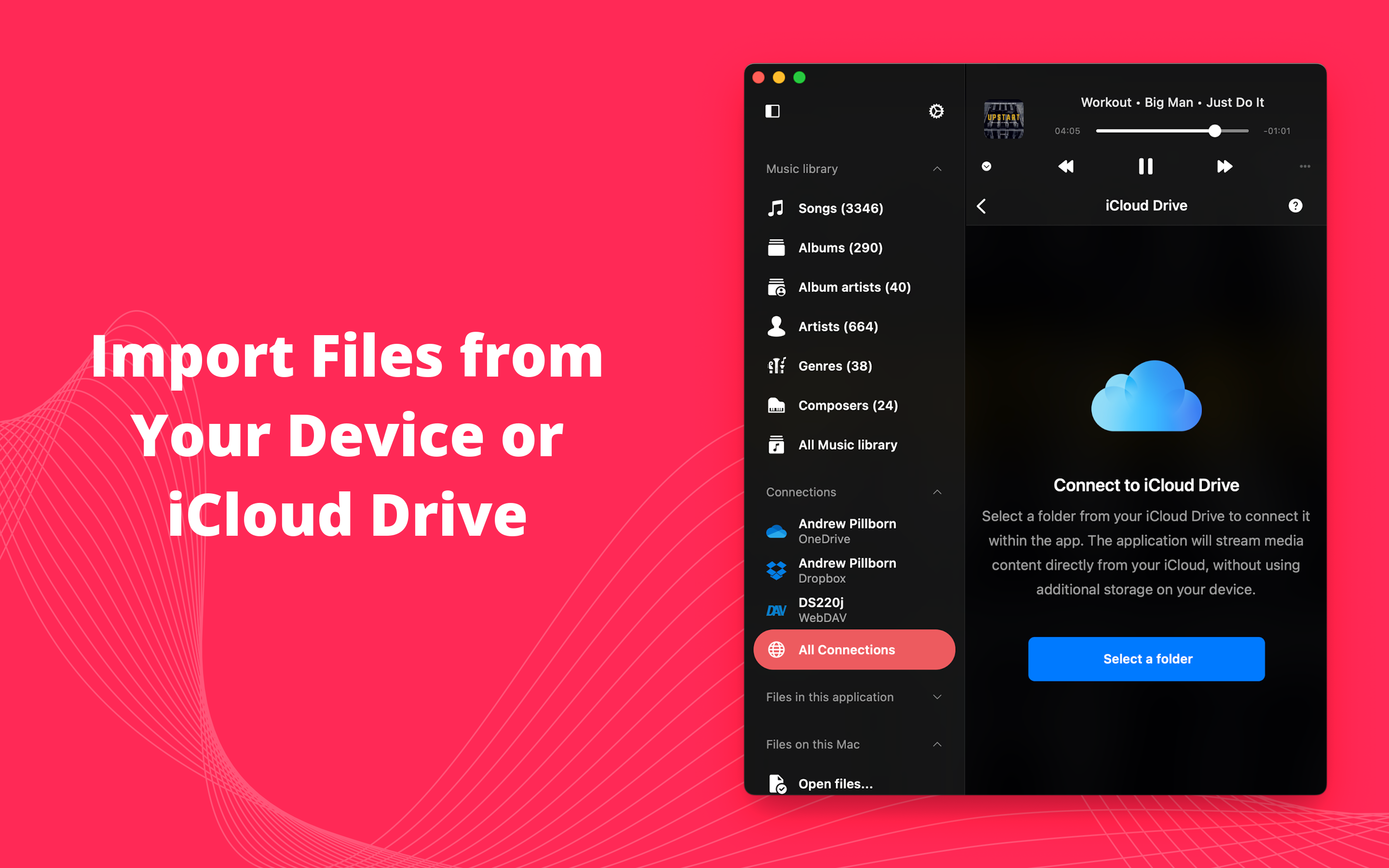Image resolution: width=1389 pixels, height=868 pixels.
Task: Open Songs (3346) list
Action: pos(854,208)
